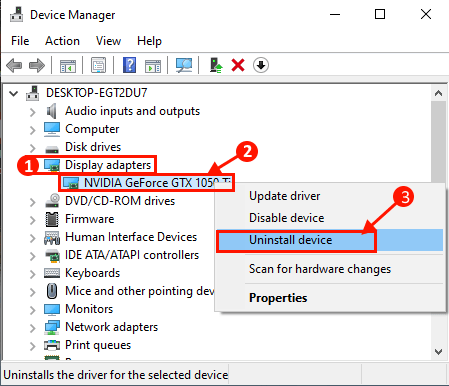The image size is (449, 386).
Task: Click the IDE ATA/ATAPI controllers icon
Action: point(52,256)
